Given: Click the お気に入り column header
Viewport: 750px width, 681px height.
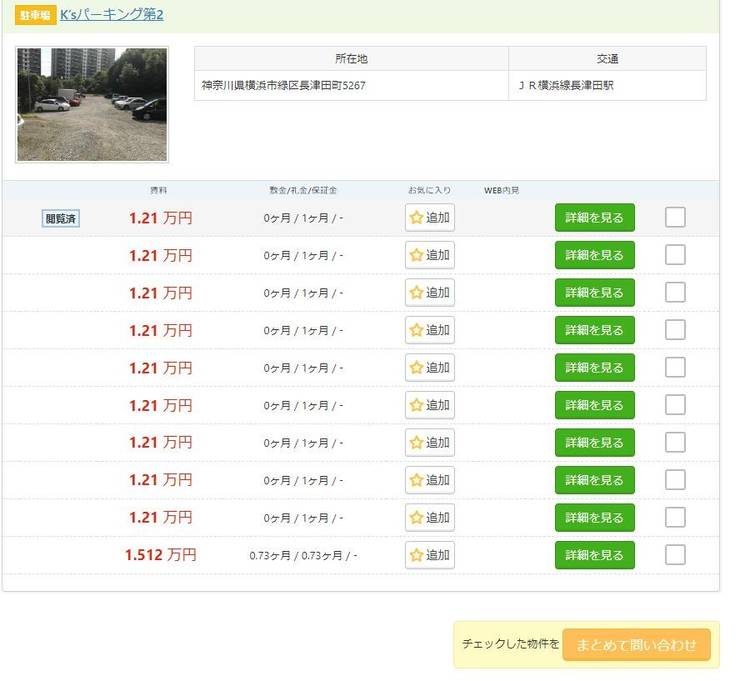Looking at the screenshot, I should coord(429,190).
